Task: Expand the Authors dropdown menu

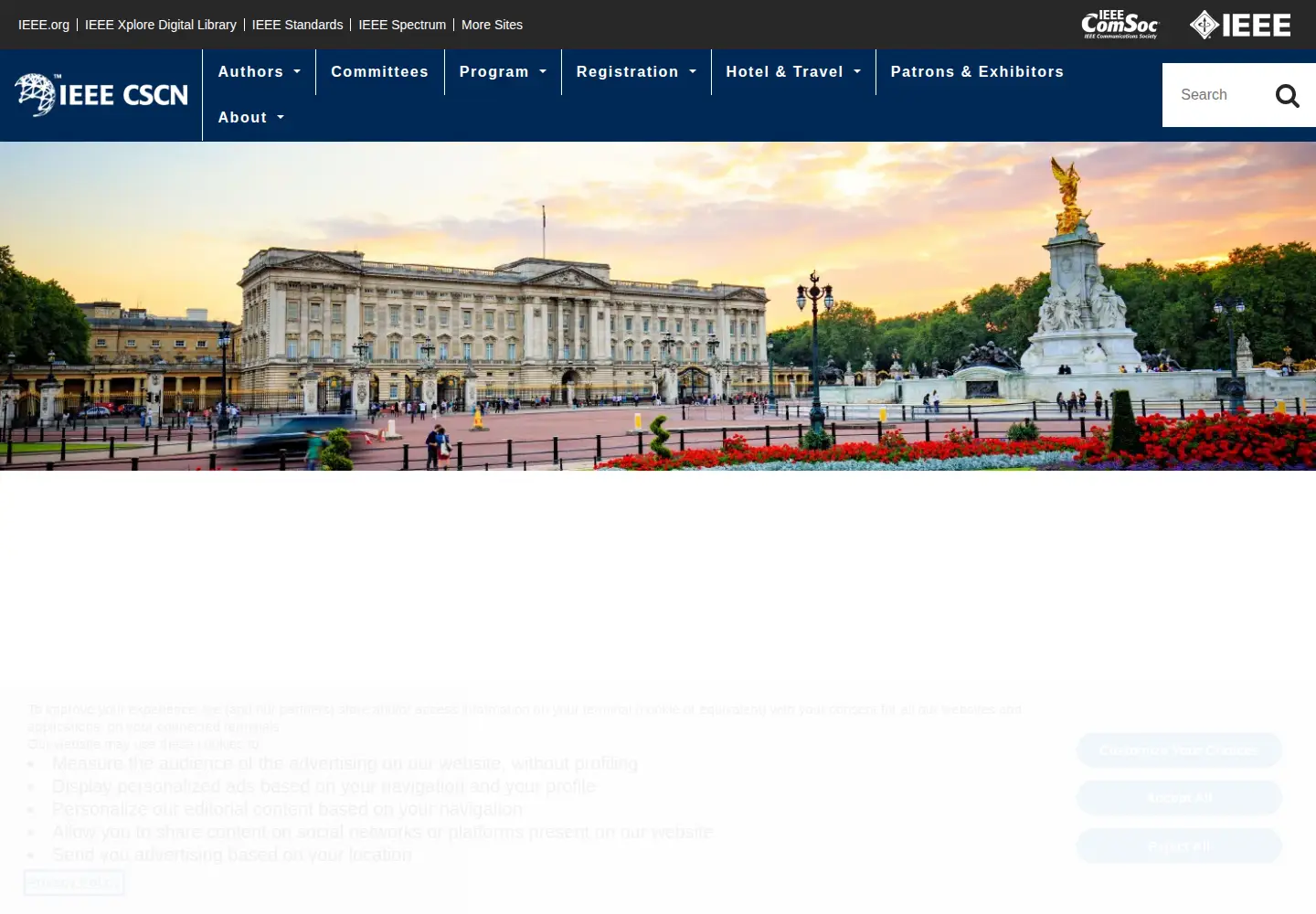Action: point(260,72)
